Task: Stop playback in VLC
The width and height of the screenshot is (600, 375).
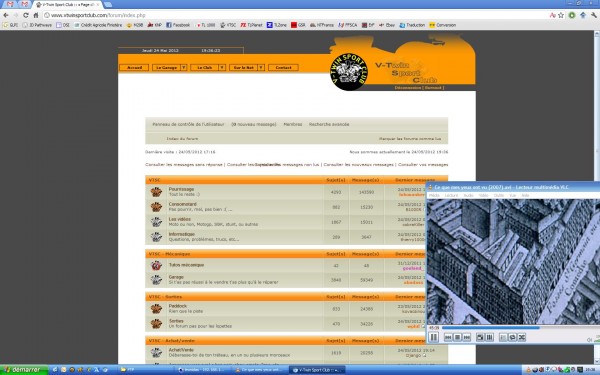Action: pyautogui.click(x=457, y=337)
